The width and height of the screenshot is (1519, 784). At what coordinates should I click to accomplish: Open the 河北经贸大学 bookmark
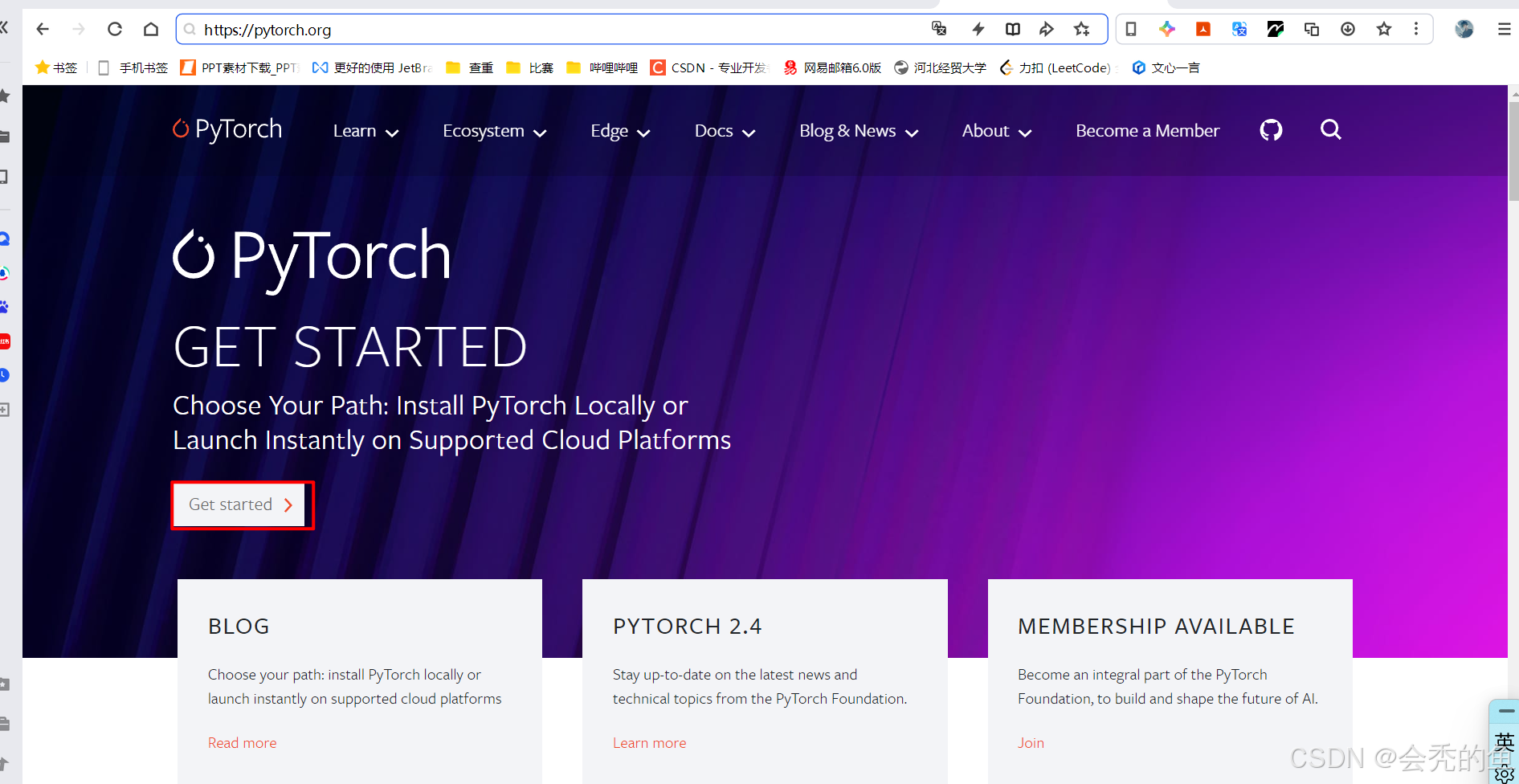pyautogui.click(x=940, y=67)
